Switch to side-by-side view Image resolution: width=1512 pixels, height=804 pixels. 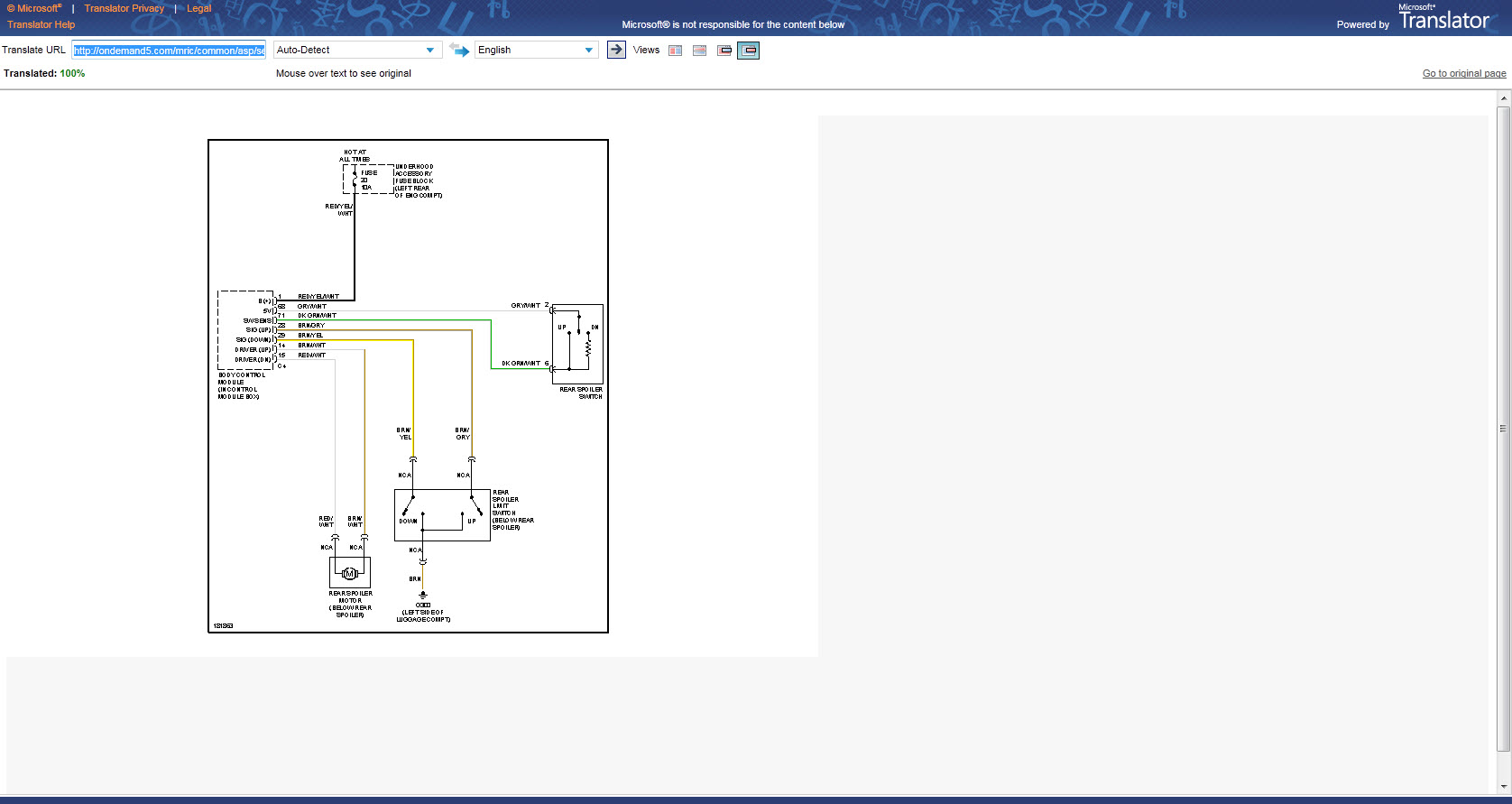pyautogui.click(x=675, y=51)
